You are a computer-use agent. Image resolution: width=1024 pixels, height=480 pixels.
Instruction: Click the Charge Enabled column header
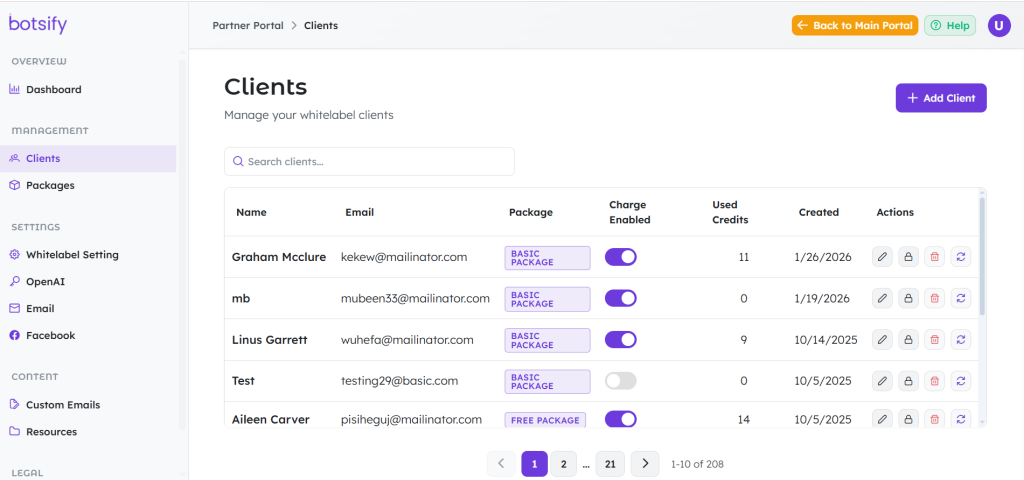click(x=630, y=212)
